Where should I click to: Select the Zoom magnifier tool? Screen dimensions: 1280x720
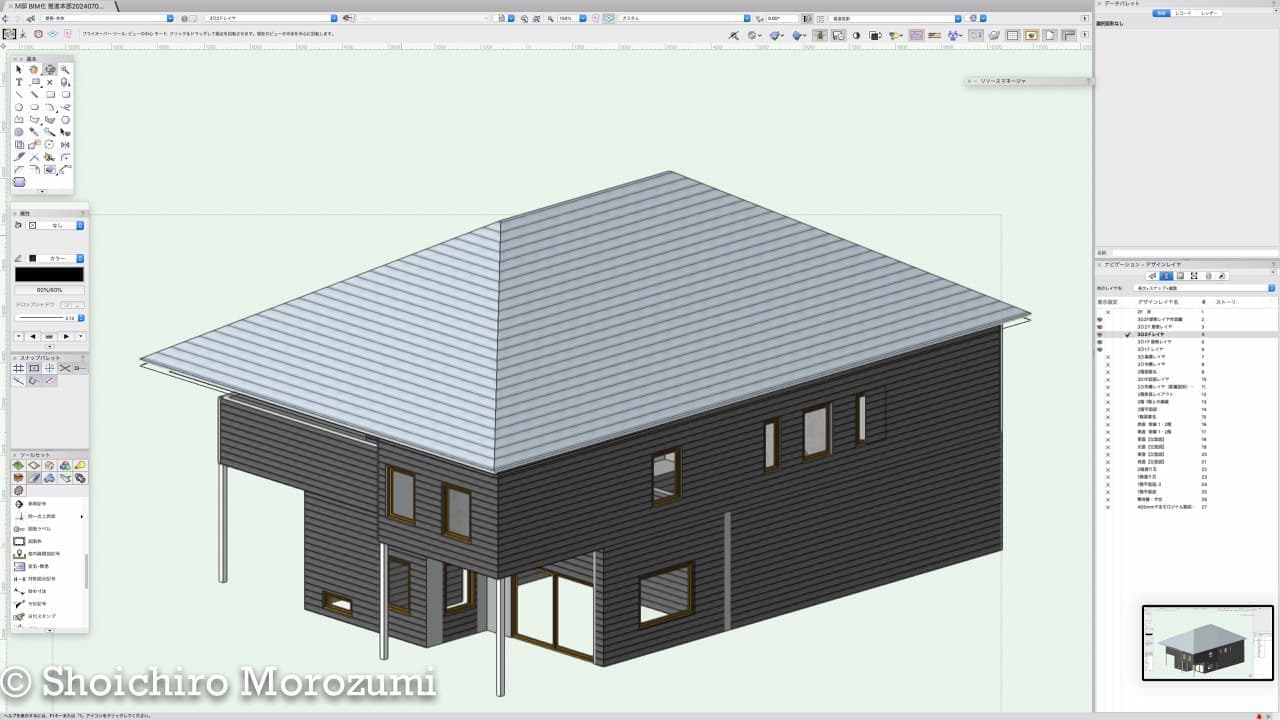point(65,70)
